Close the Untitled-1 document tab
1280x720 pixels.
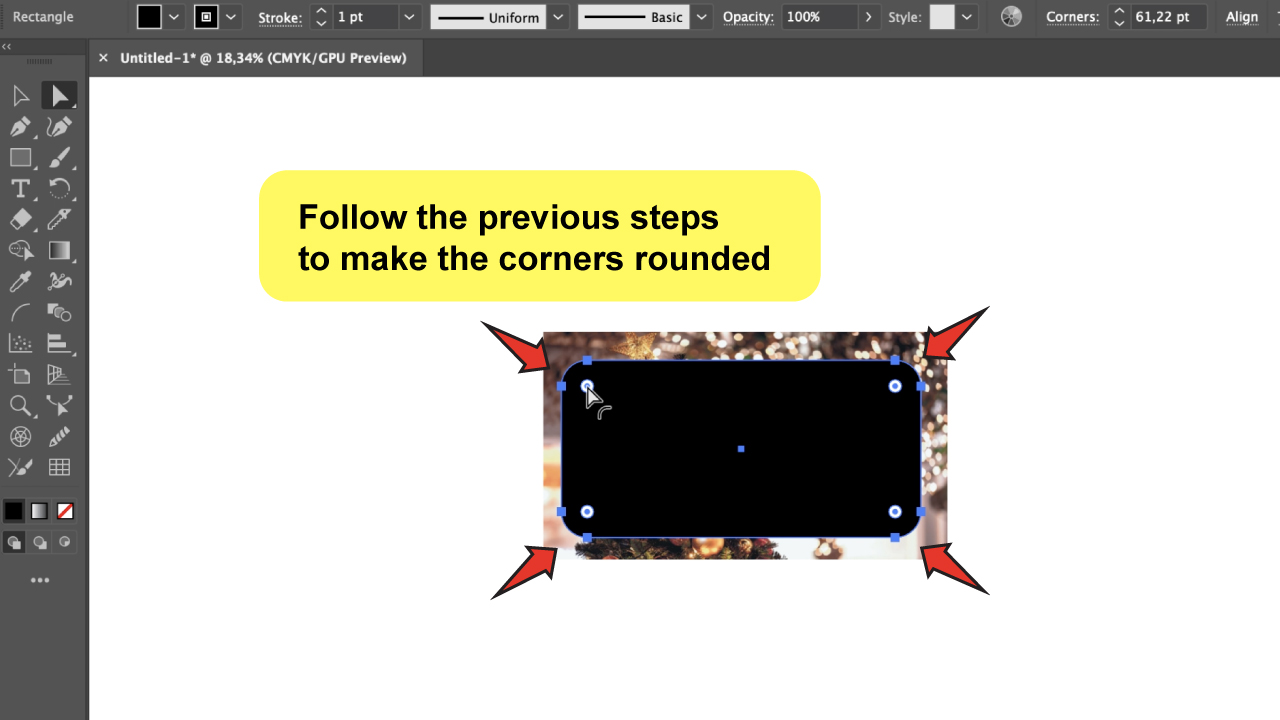click(x=103, y=58)
